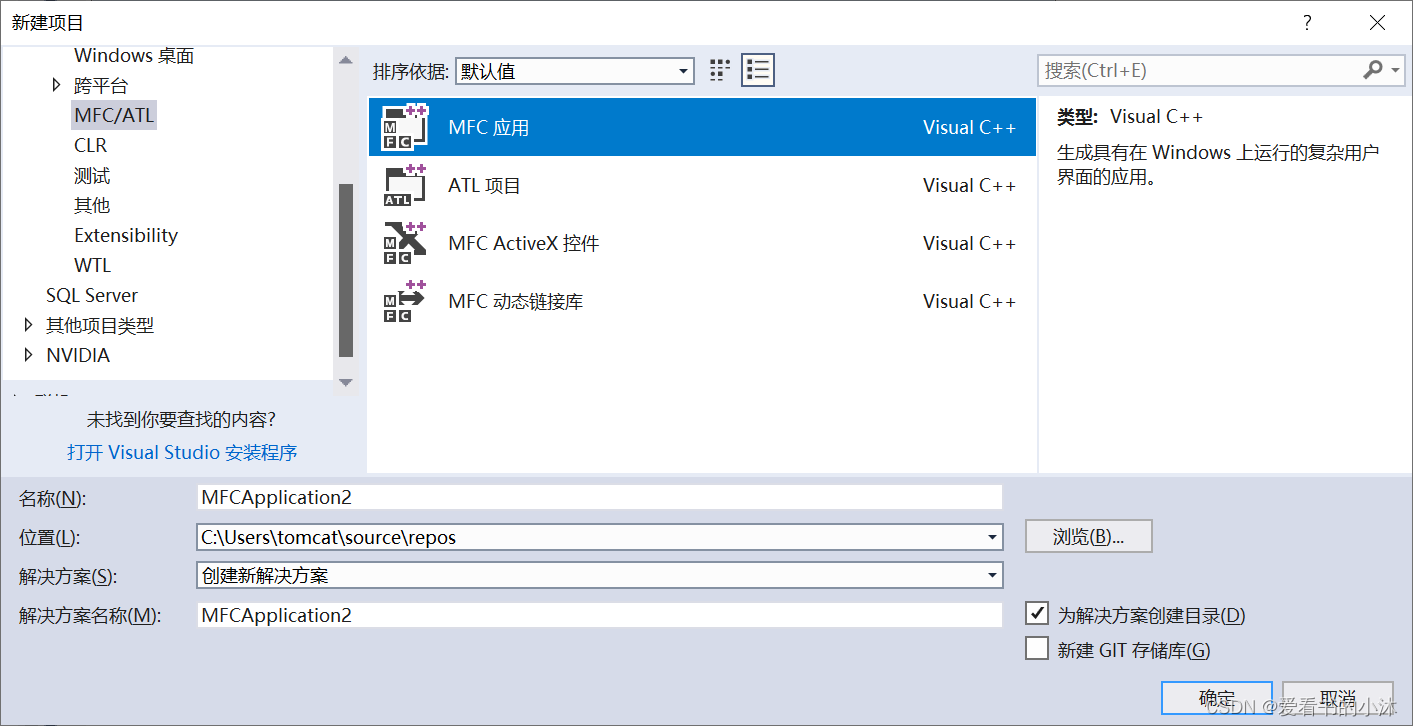Select 其他 category in tree
The height and width of the screenshot is (726, 1413).
coord(92,205)
